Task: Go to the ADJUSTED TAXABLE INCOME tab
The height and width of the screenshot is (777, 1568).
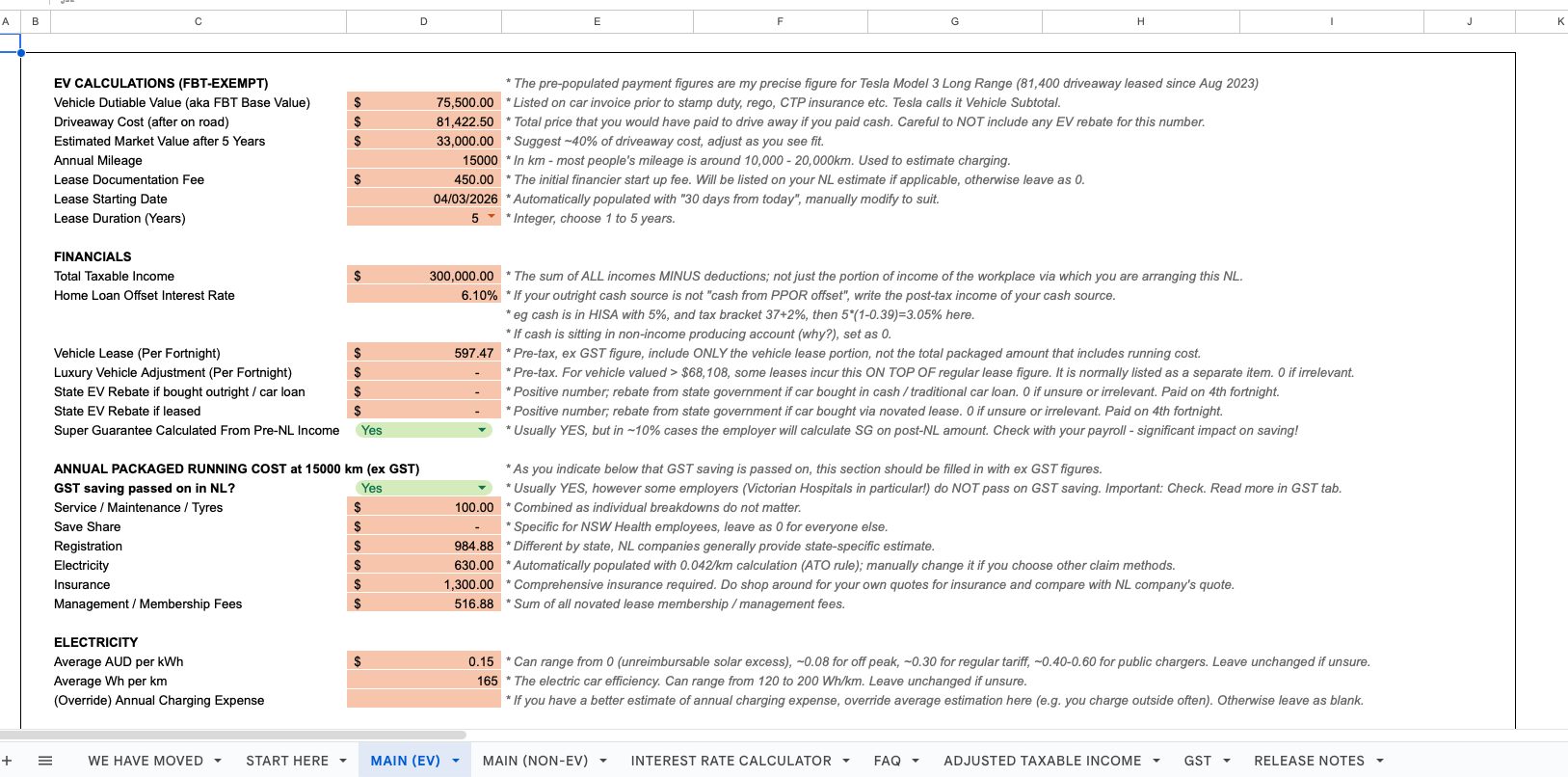Action: tap(1042, 761)
